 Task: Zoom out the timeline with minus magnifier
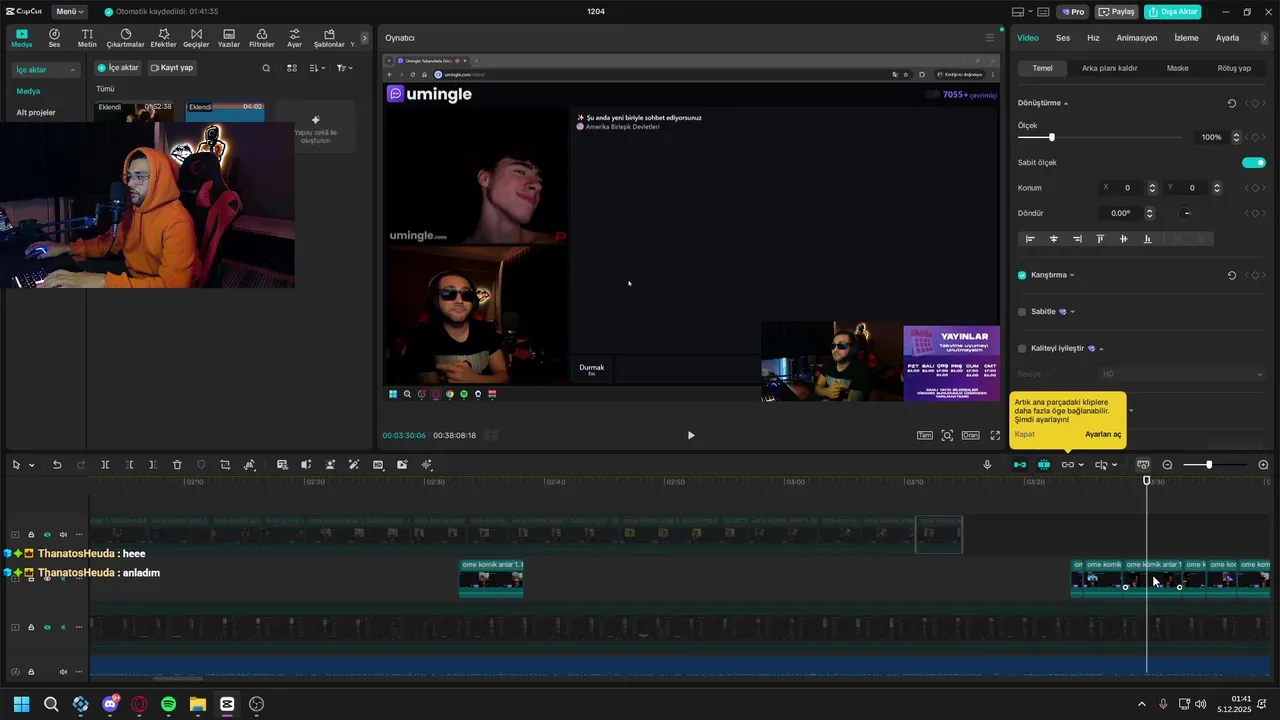1167,465
